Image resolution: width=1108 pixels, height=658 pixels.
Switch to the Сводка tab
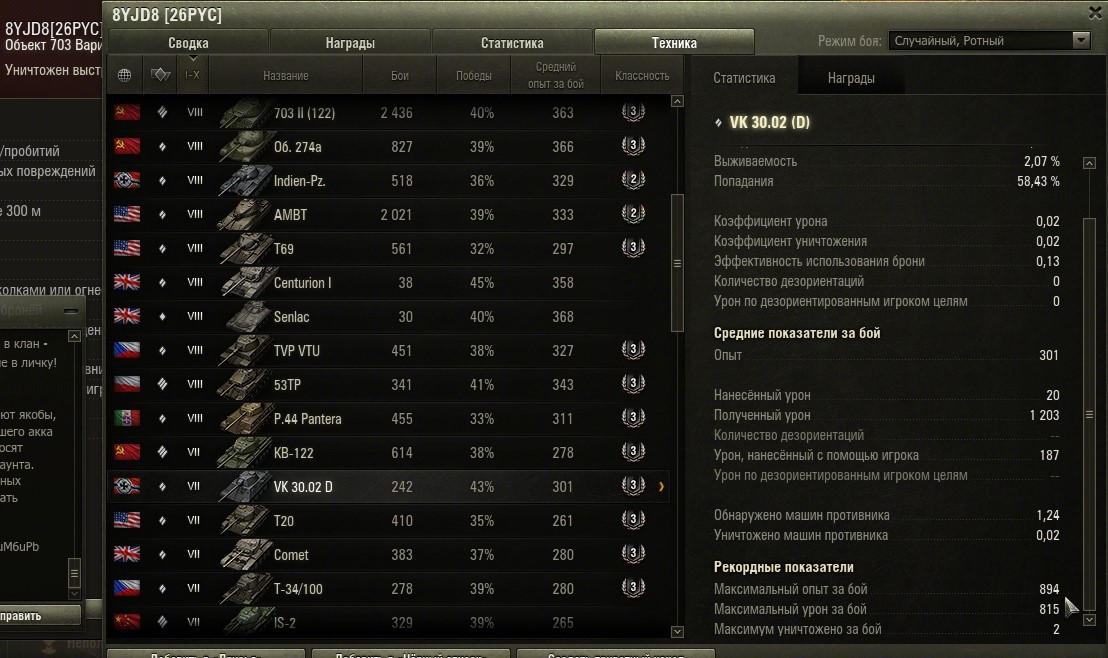pyautogui.click(x=188, y=42)
